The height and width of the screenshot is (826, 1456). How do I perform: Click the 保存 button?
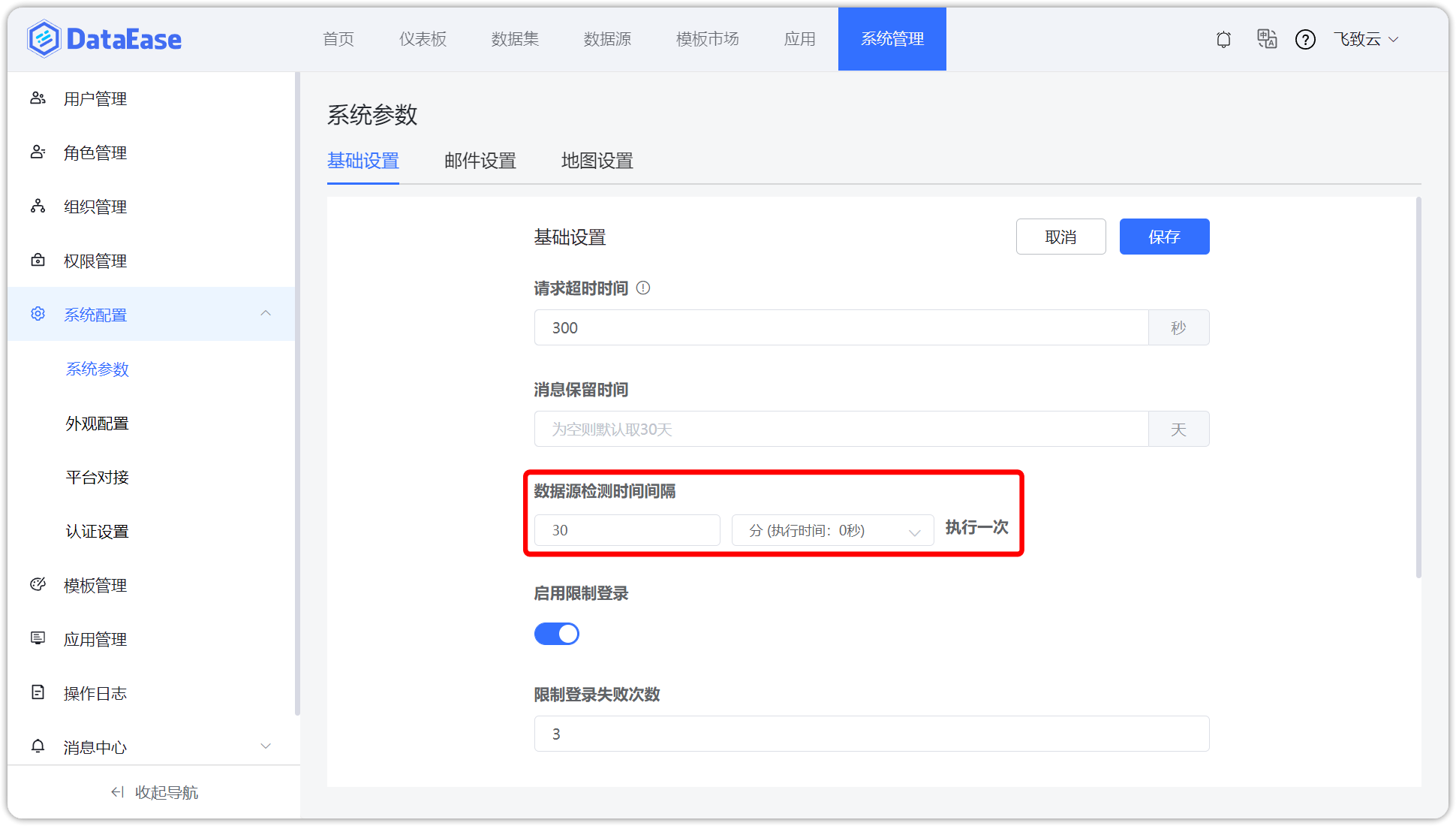tap(1163, 237)
